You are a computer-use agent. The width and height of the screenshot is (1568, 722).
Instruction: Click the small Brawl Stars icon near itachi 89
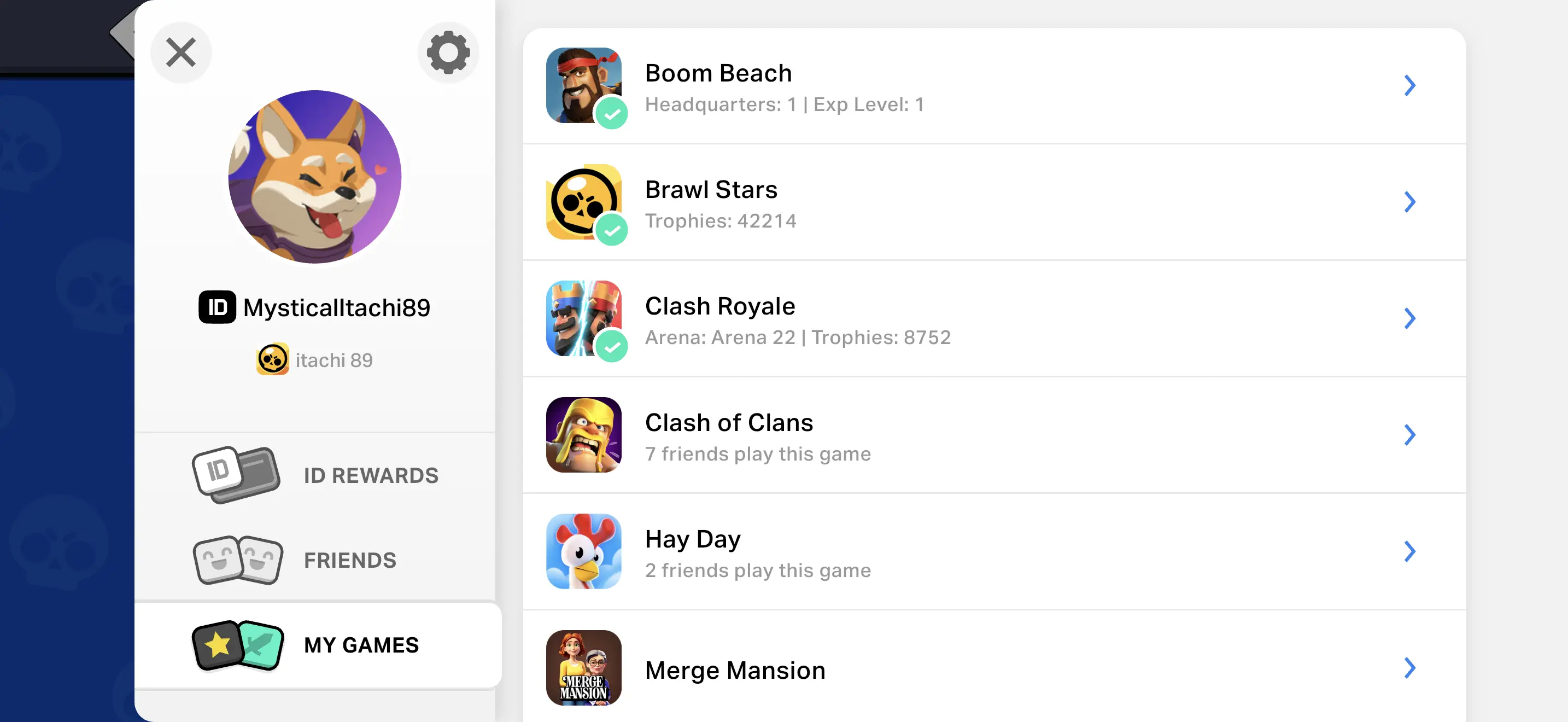coord(272,360)
